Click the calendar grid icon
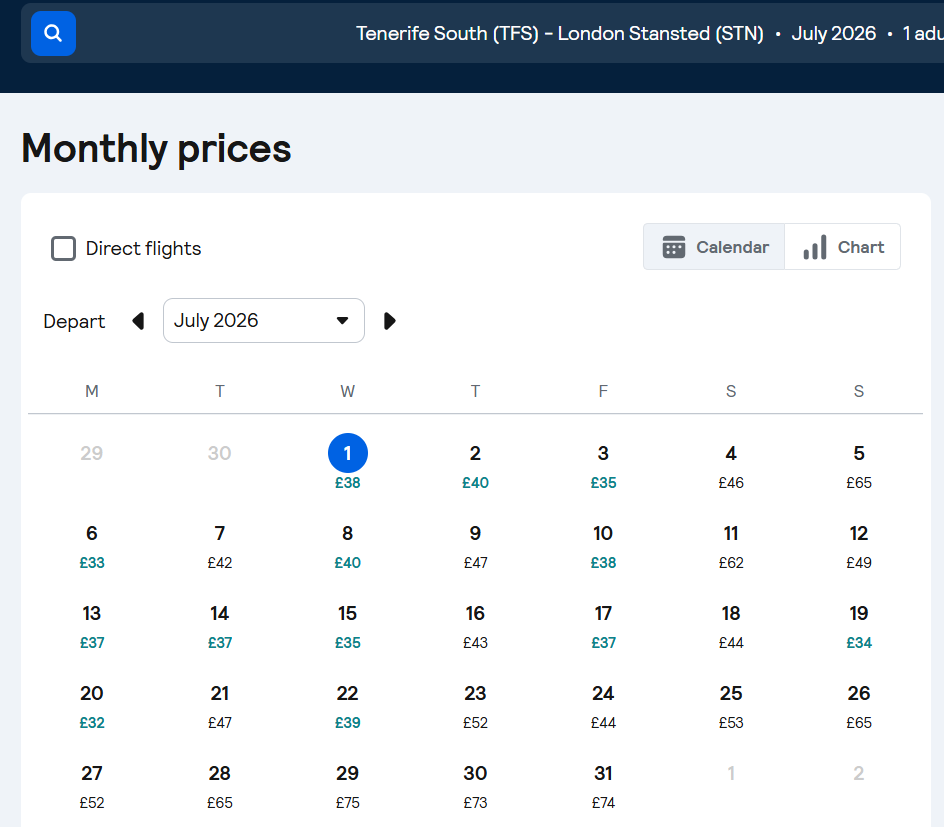944x827 pixels. coord(674,247)
